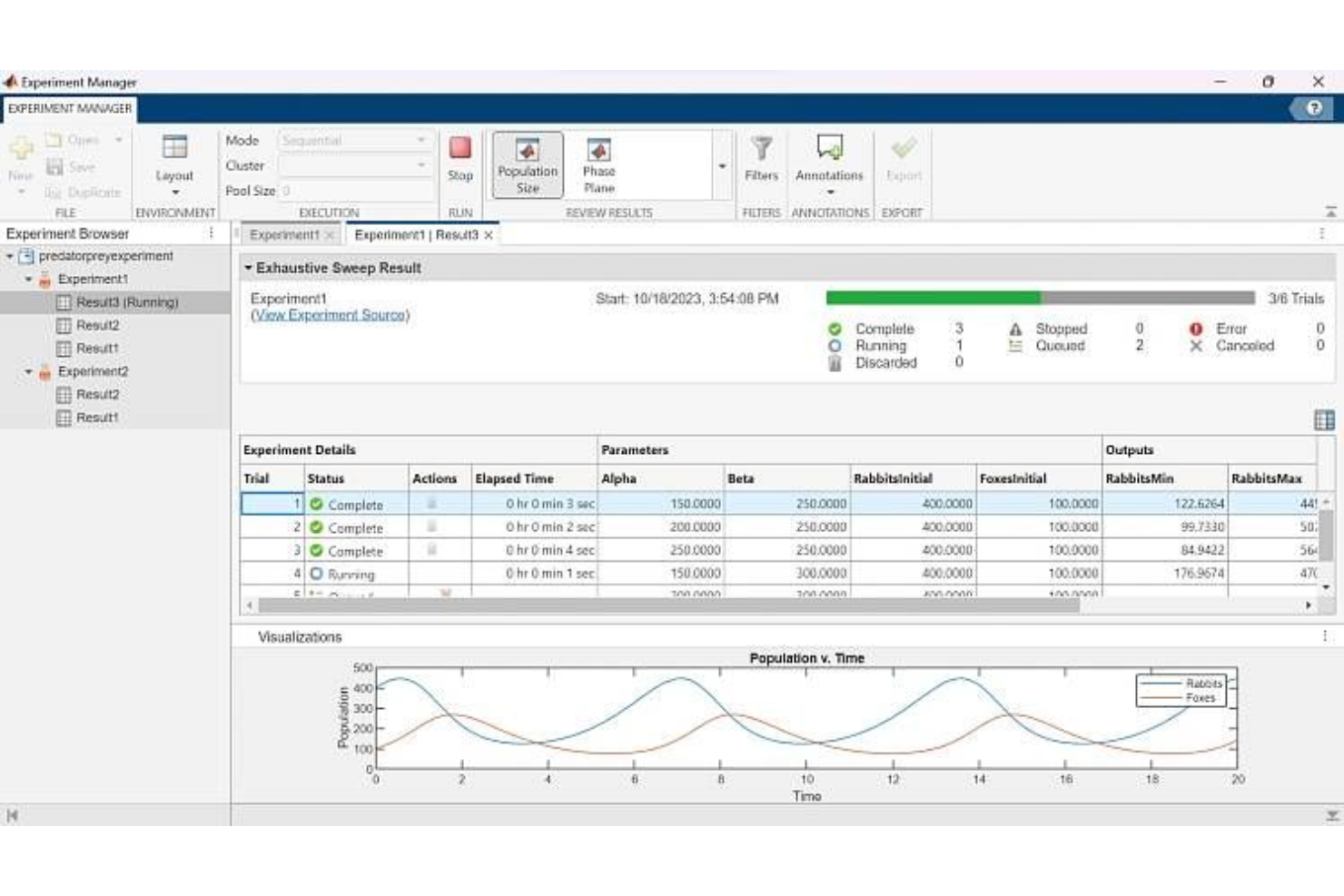Image resolution: width=1344 pixels, height=896 pixels.
Task: Click the Layout icon in the Environment section
Action: point(174,150)
